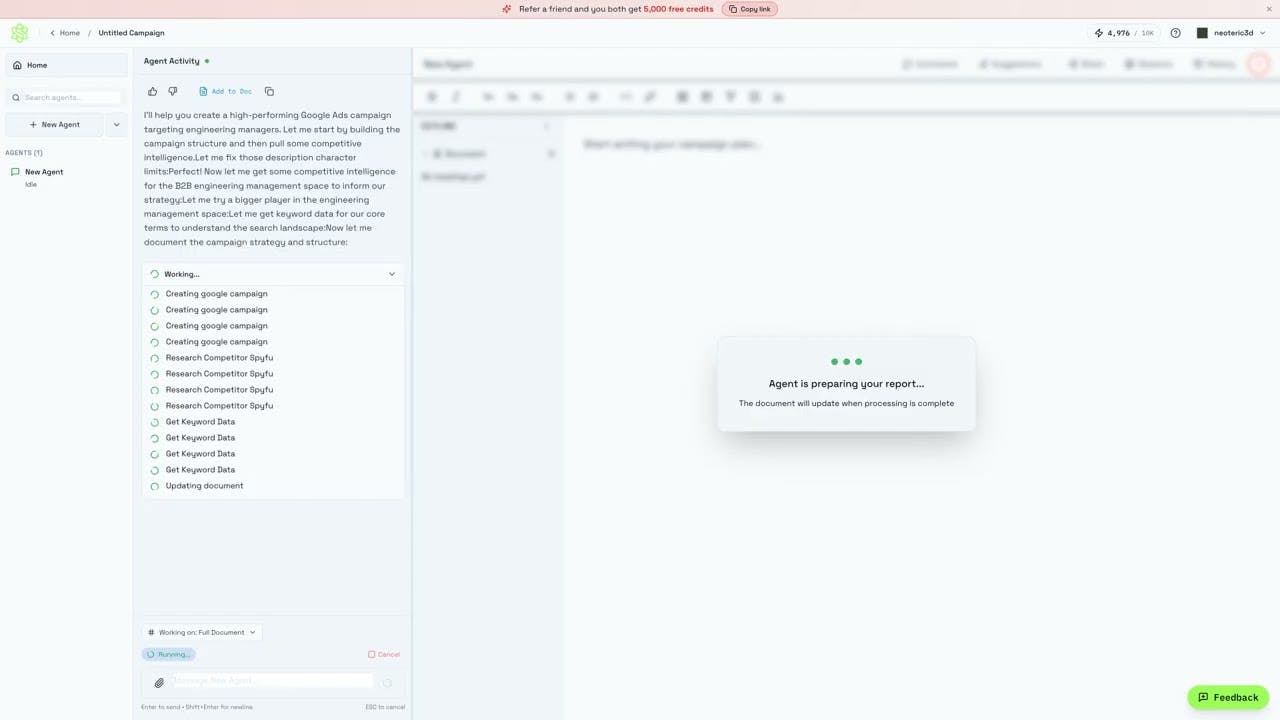Click the Agent Activity panel heading
The width and height of the screenshot is (1280, 720).
tap(172, 61)
